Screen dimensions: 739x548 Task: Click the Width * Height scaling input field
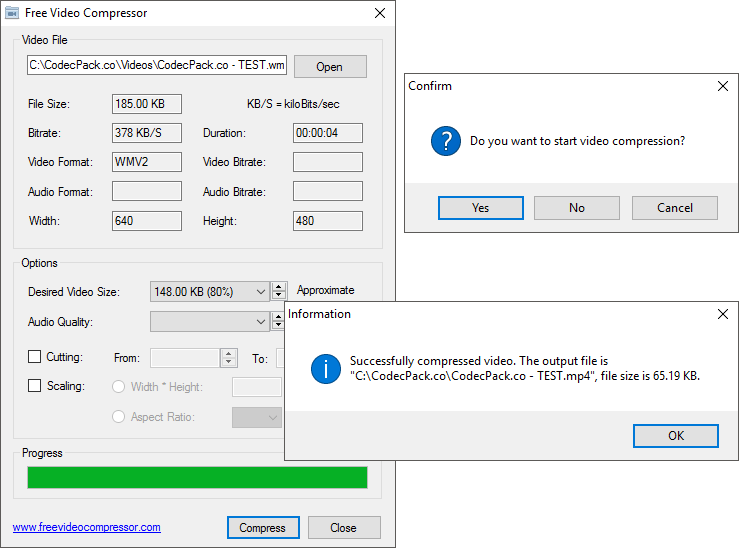click(x=257, y=387)
